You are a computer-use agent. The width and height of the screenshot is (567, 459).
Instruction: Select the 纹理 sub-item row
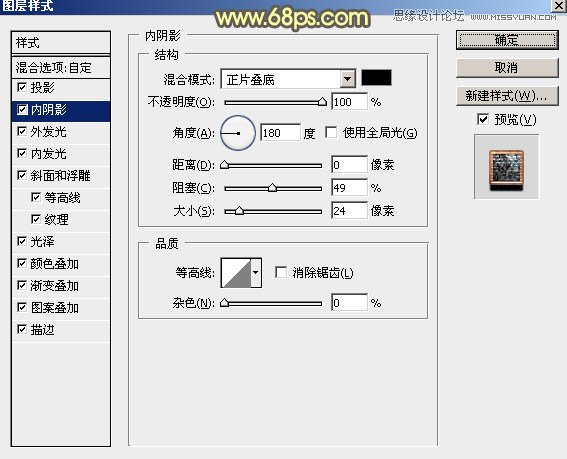pyautogui.click(x=61, y=220)
